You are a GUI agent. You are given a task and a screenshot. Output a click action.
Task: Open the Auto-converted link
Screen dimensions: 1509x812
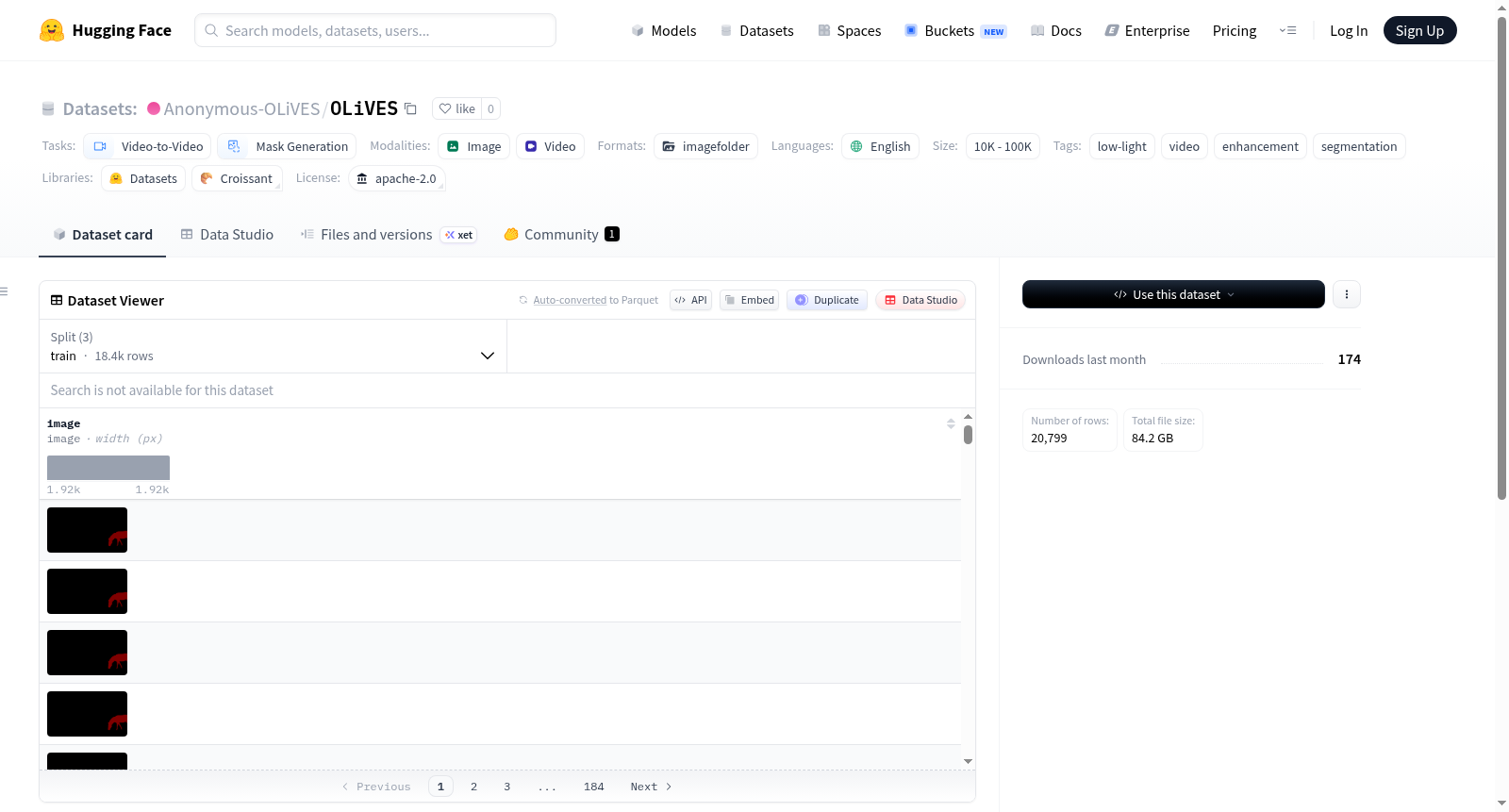tap(570, 300)
